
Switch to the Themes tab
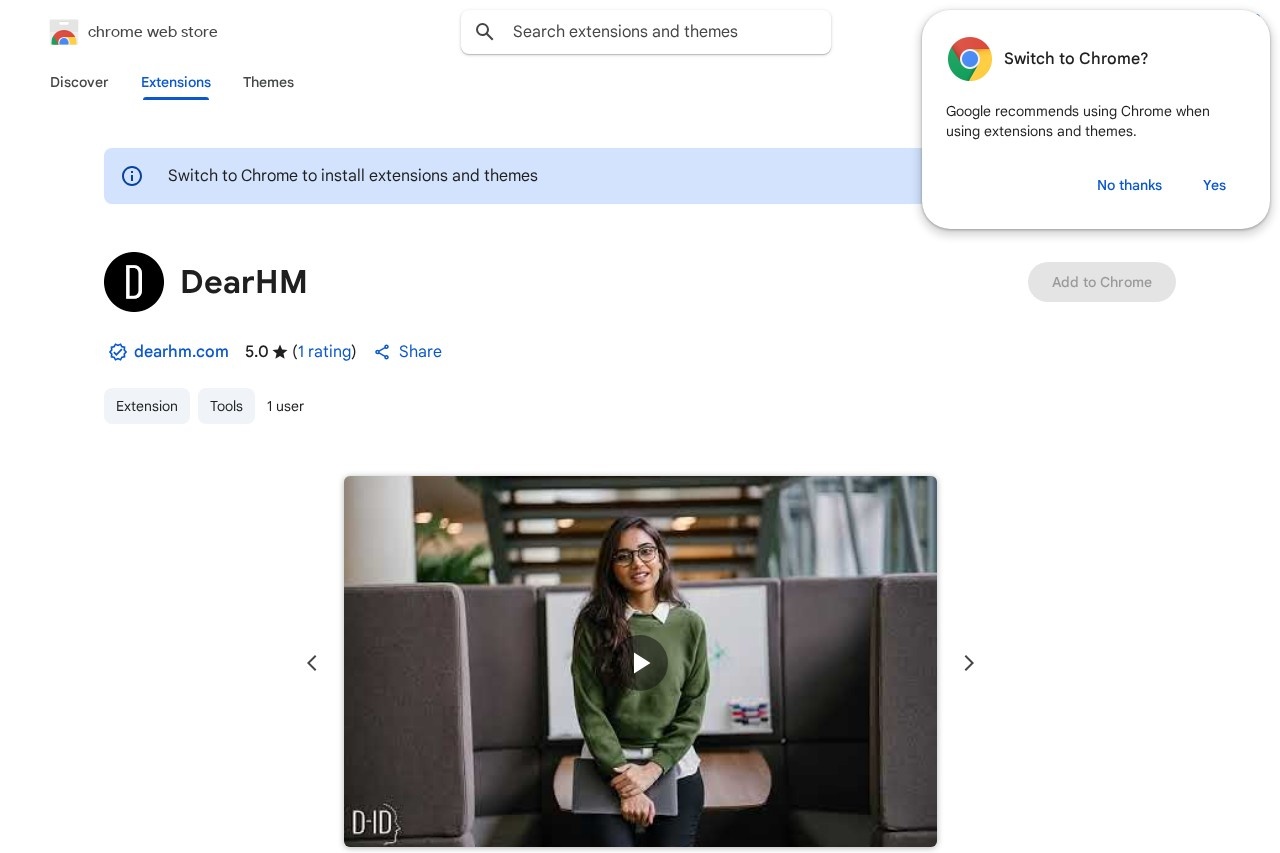[268, 82]
